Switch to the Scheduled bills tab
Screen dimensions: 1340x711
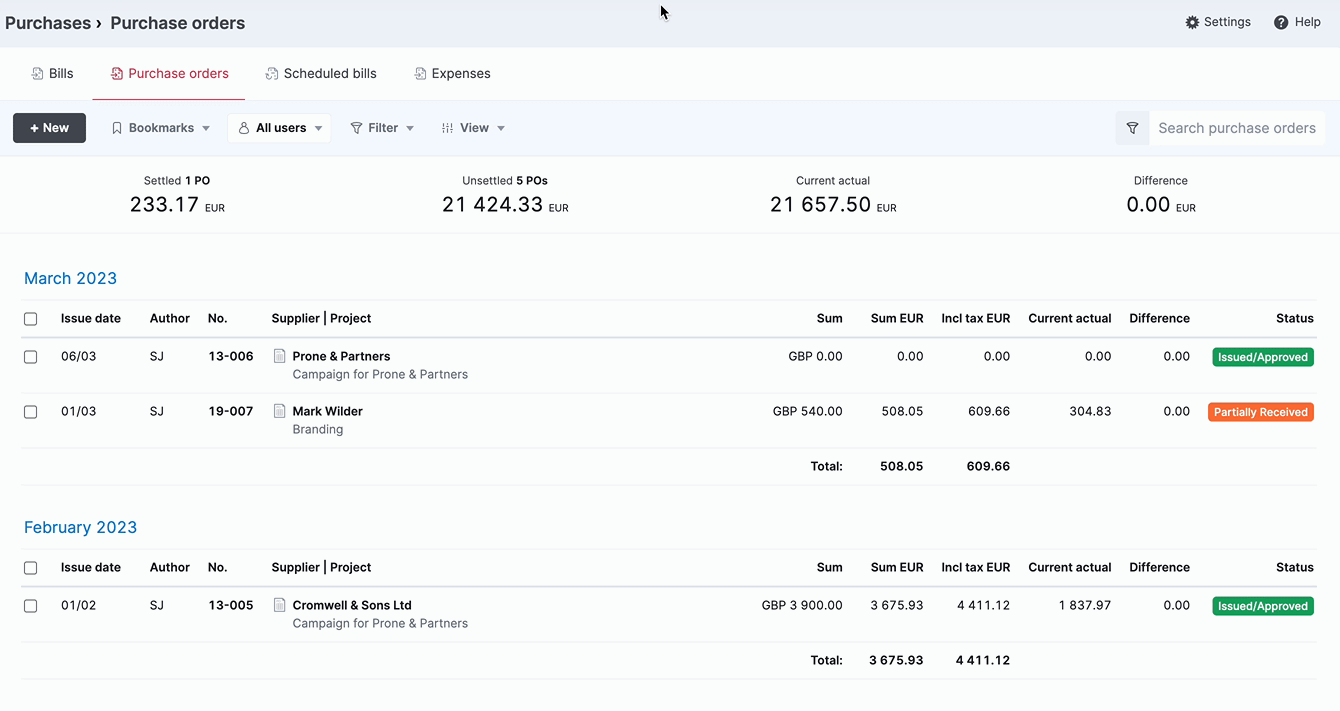[x=321, y=74]
